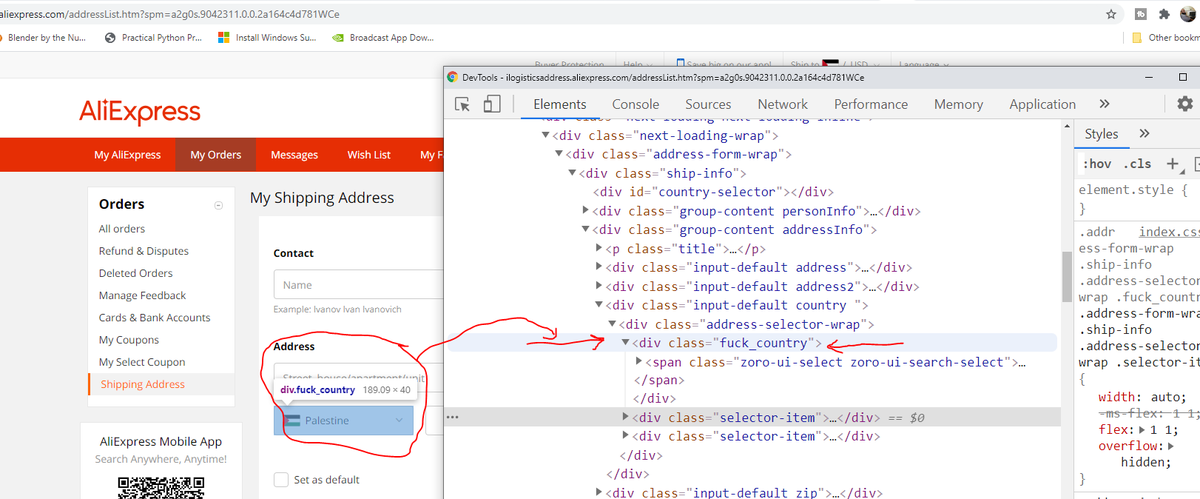Select the Elements tab

(x=560, y=104)
